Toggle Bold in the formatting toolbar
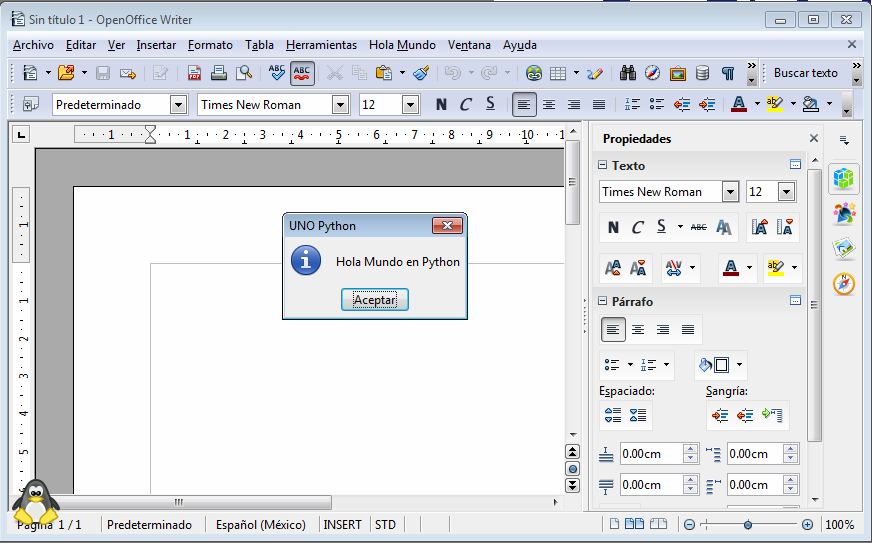Image resolution: width=872 pixels, height=543 pixels. click(441, 104)
